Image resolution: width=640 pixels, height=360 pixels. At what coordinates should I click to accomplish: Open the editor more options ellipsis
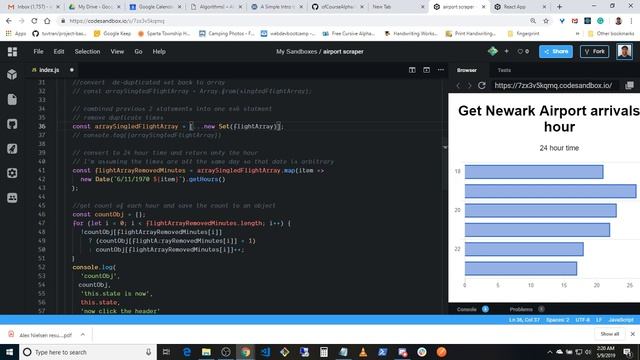click(441, 70)
